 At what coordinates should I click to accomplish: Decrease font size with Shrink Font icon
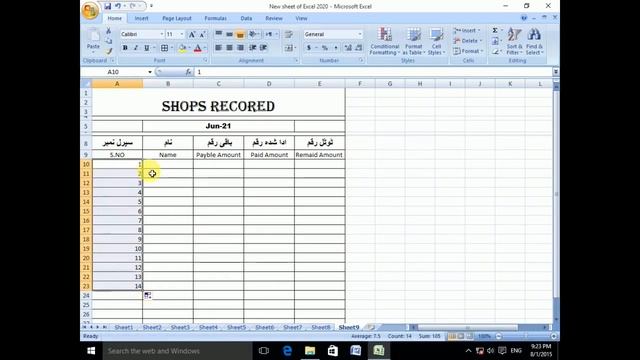202,34
